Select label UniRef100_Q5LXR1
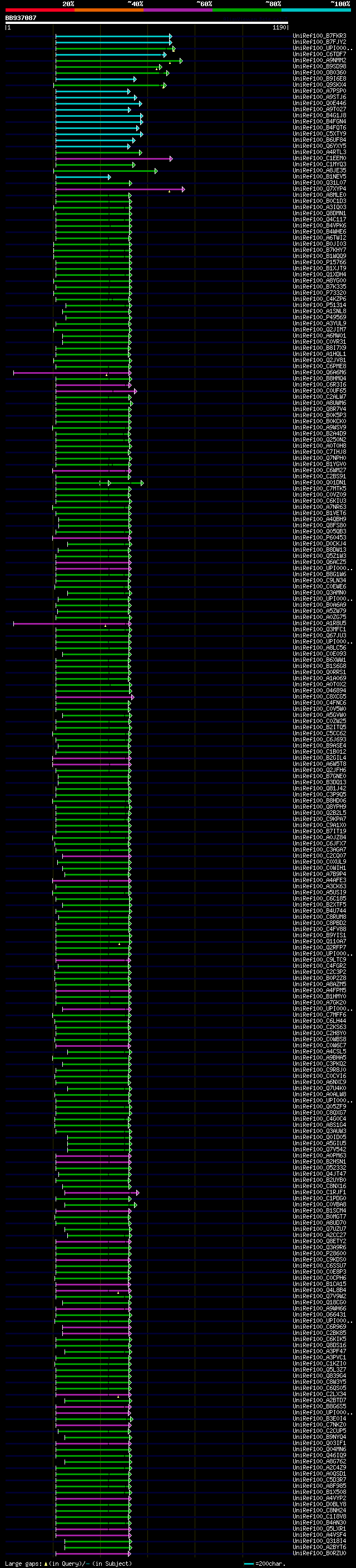 [319, 1529]
